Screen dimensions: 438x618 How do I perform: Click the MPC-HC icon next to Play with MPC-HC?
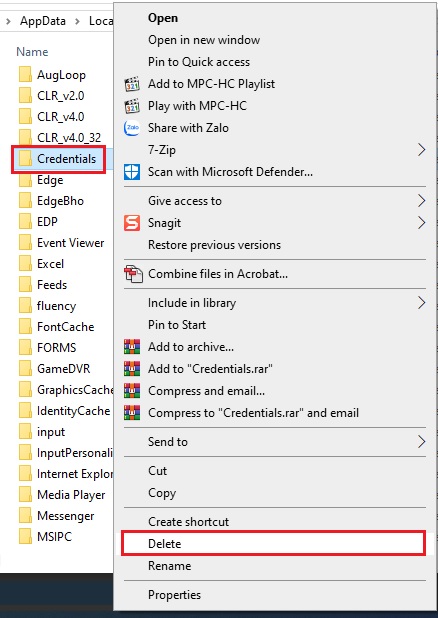(132, 106)
